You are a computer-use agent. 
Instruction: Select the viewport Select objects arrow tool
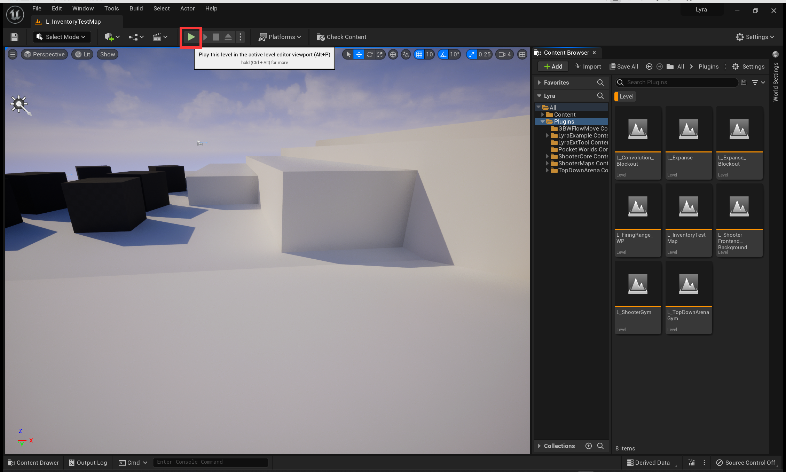pyautogui.click(x=348, y=54)
